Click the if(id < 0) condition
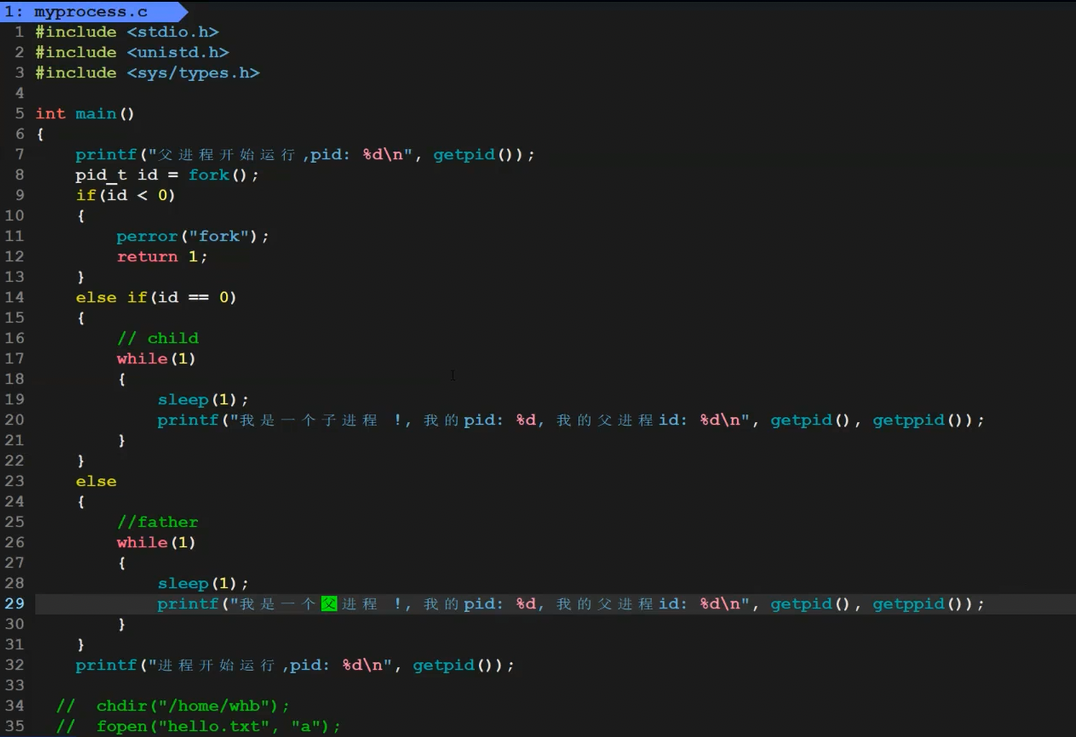The height and width of the screenshot is (737, 1076). [126, 196]
